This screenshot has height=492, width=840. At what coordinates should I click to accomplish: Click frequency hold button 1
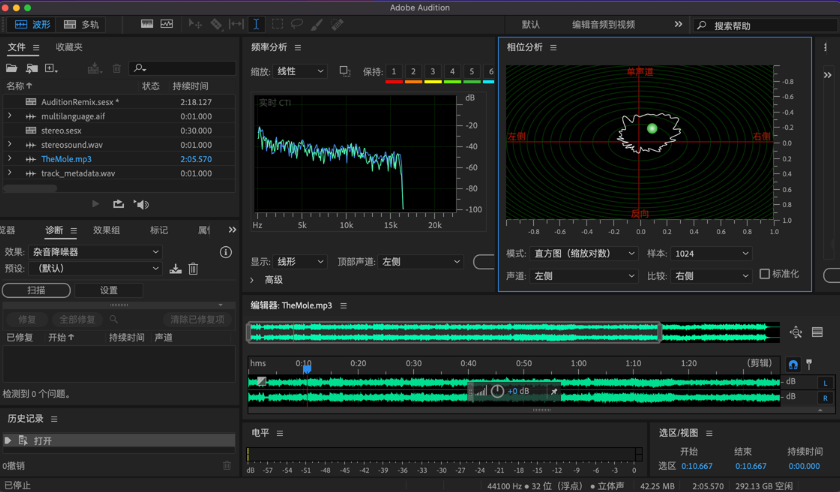coord(394,71)
